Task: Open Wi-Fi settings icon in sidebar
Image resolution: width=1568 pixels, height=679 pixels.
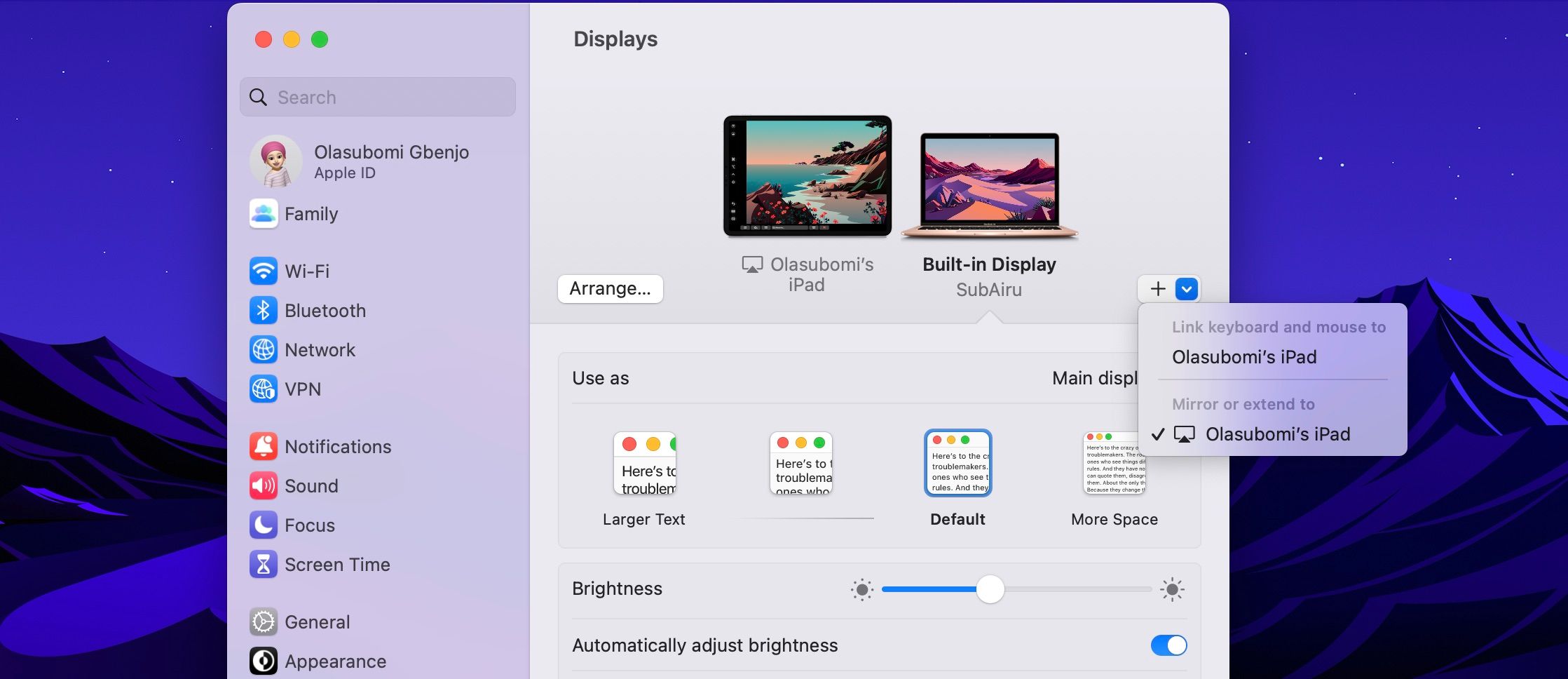Action: pyautogui.click(x=263, y=271)
